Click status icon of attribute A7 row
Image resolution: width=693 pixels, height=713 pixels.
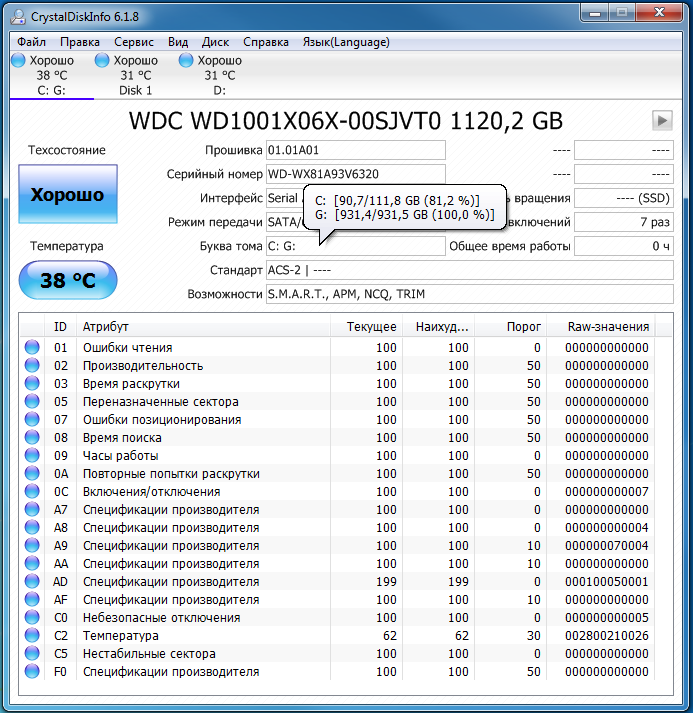[32, 509]
